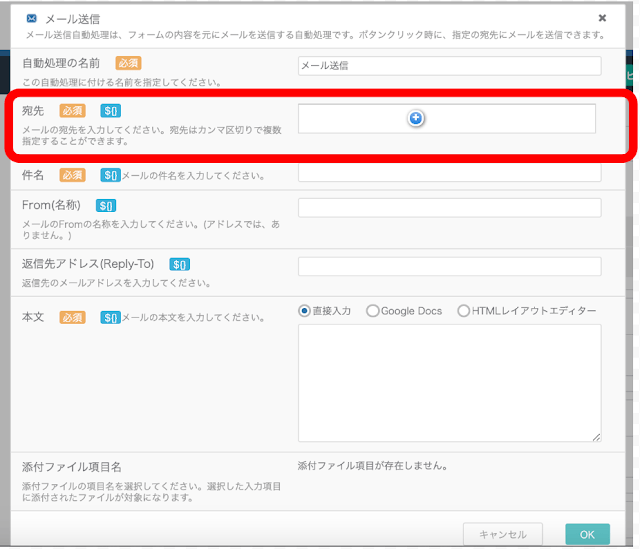The width and height of the screenshot is (640, 549).
Task: Click the Reply-To address input field
Action: [x=449, y=267]
